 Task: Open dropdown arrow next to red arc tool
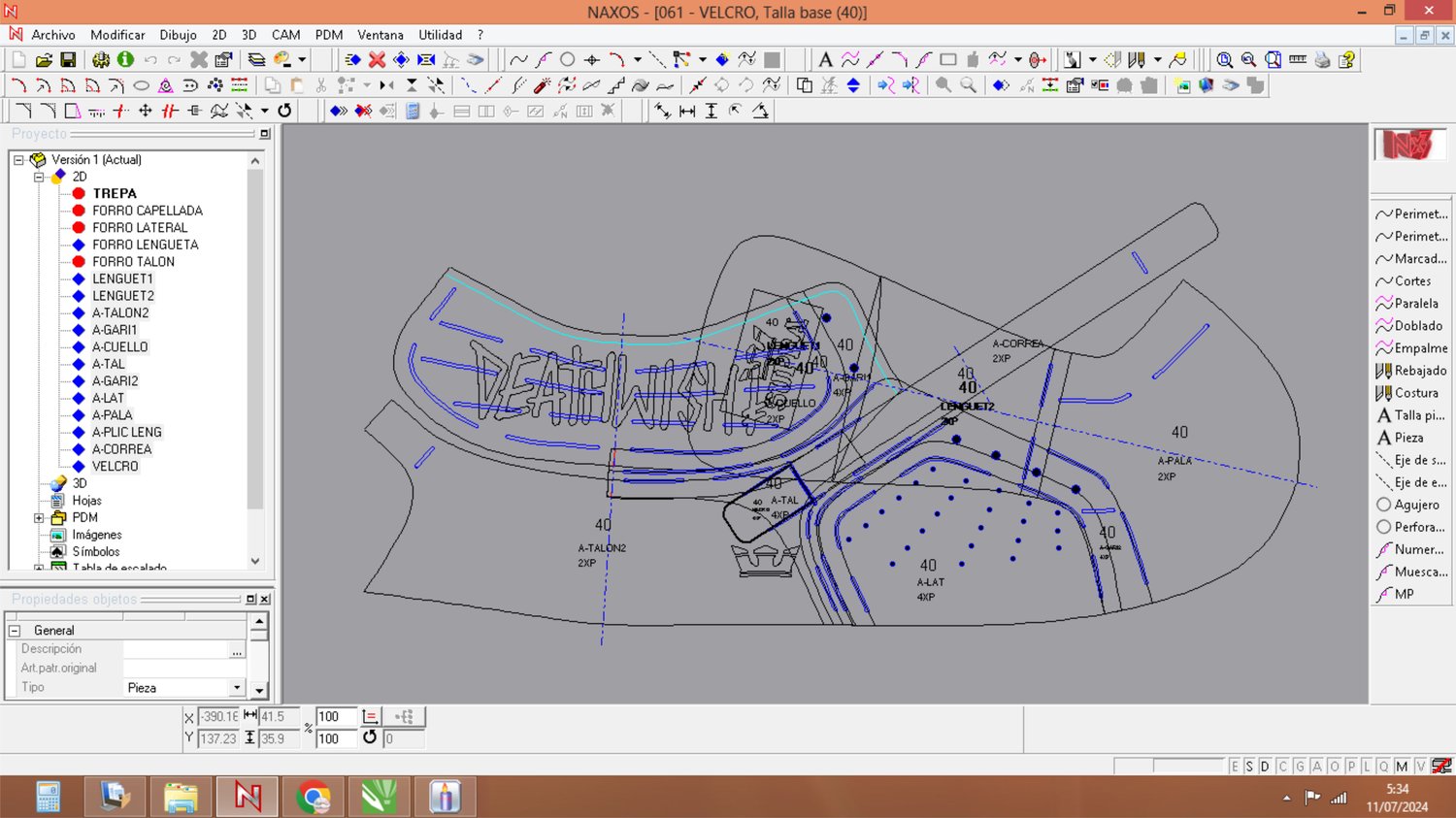(x=638, y=60)
